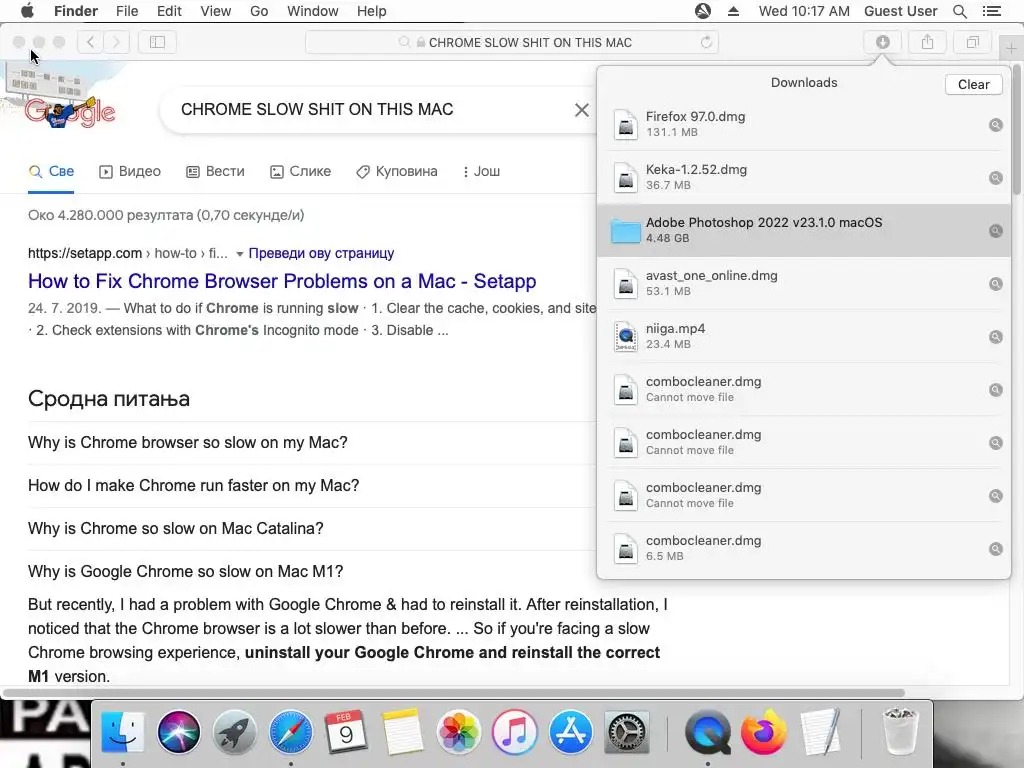Open 'How to Fix Chrome Browser Problems' link
The image size is (1024, 768).
[x=282, y=281]
